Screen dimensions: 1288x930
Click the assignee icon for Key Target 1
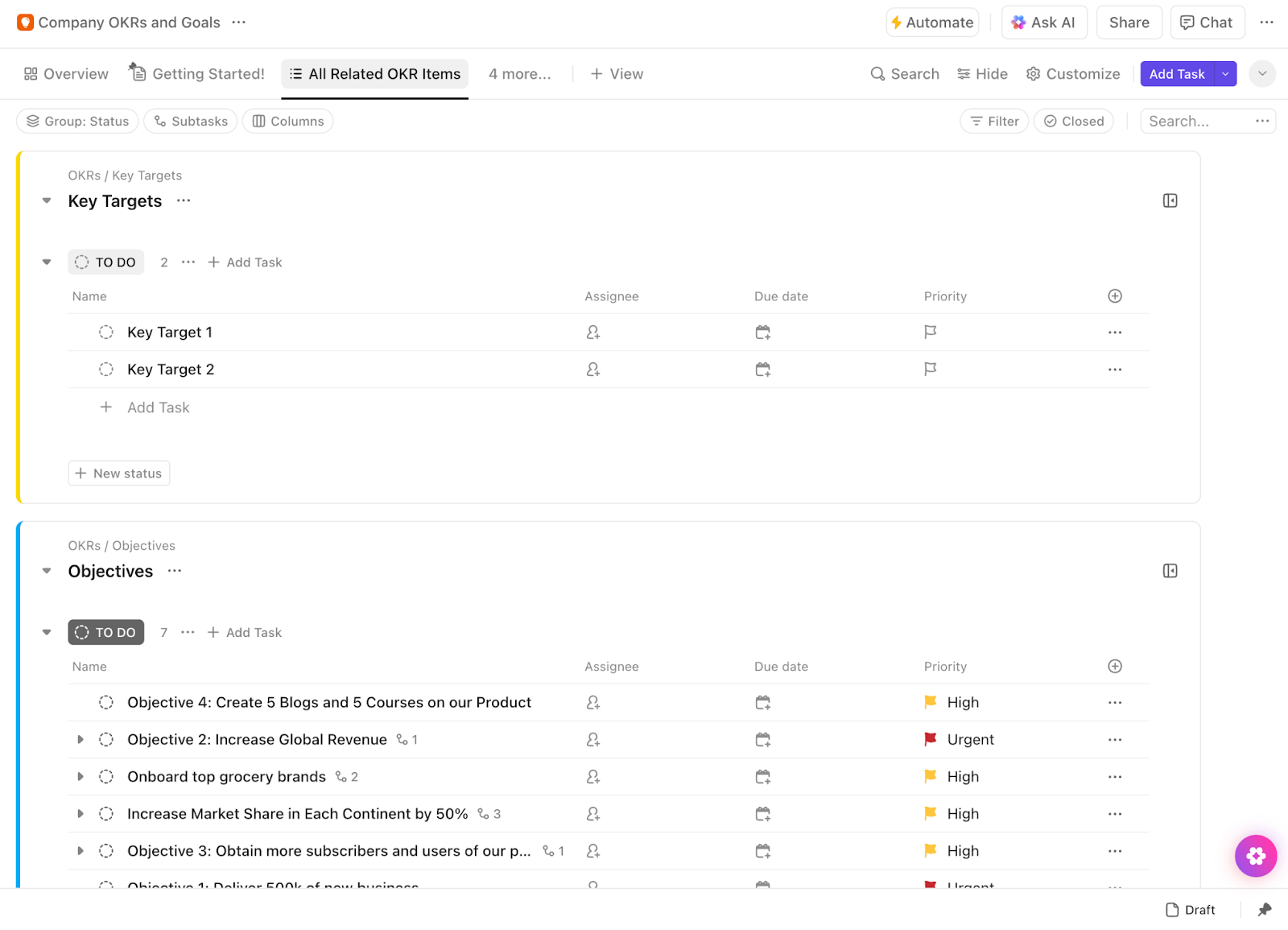pyautogui.click(x=593, y=333)
